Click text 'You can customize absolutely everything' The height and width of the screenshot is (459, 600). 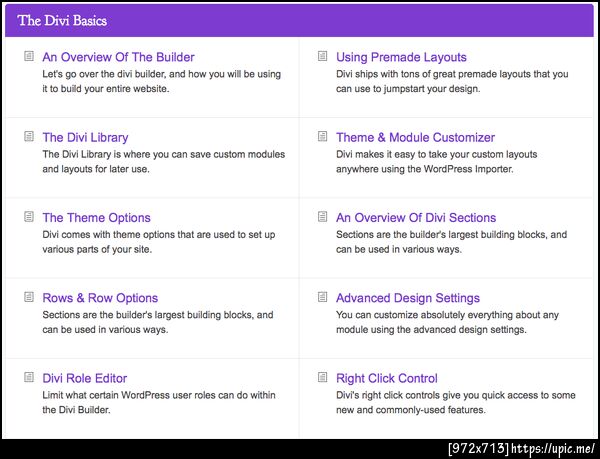pyautogui.click(x=424, y=315)
